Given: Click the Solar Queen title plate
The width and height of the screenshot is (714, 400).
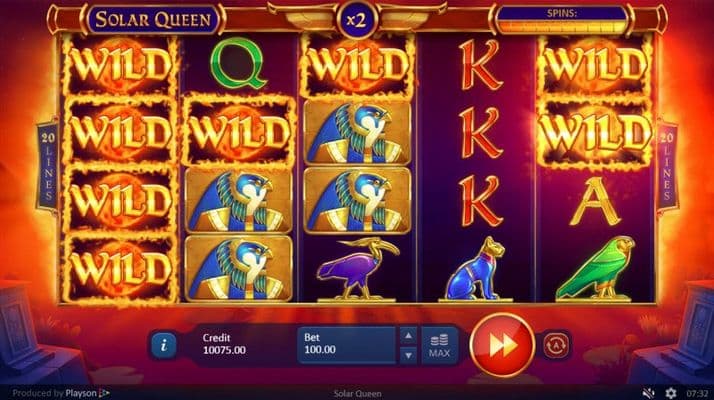Looking at the screenshot, I should 153,19.
